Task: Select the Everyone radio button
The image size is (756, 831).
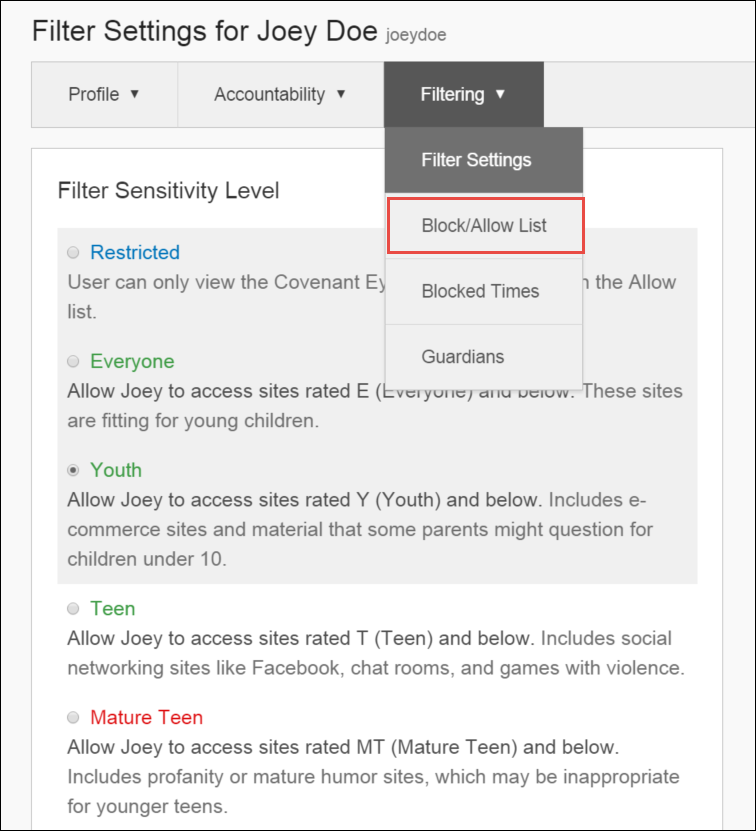Action: tap(73, 361)
